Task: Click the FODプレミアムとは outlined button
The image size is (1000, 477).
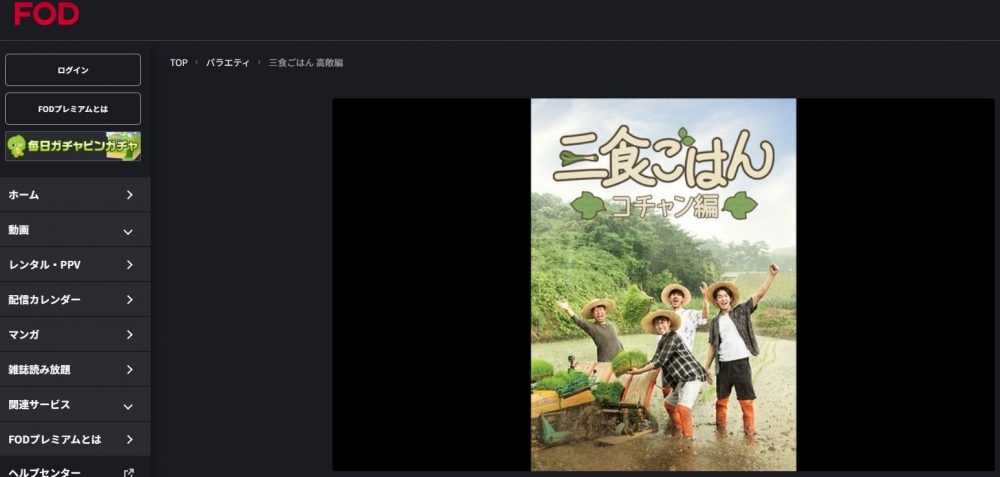Action: click(x=73, y=108)
